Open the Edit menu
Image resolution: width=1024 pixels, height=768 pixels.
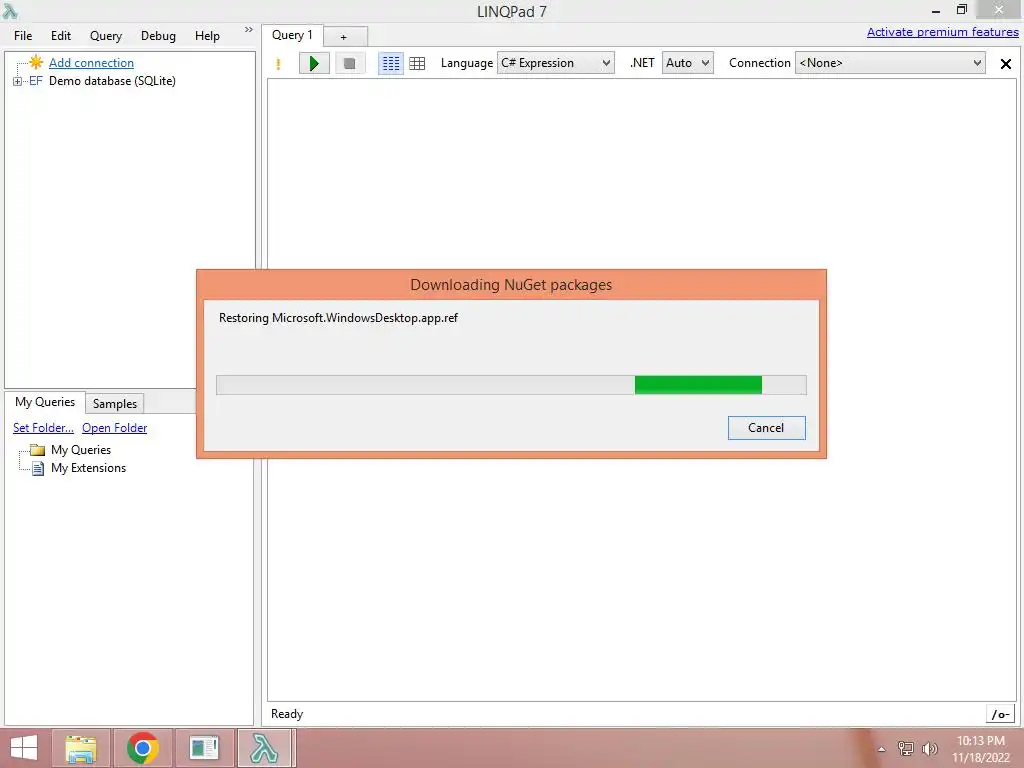click(x=61, y=36)
